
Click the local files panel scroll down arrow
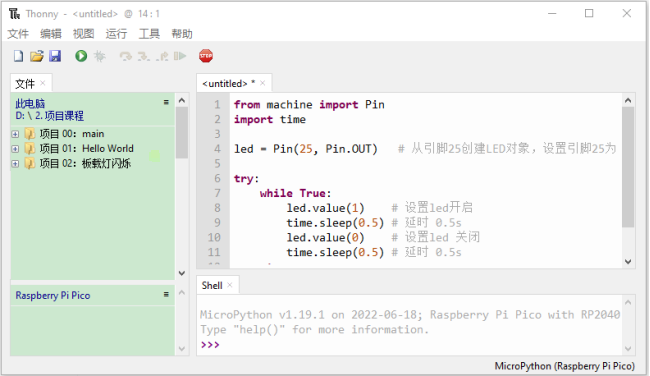click(x=182, y=273)
